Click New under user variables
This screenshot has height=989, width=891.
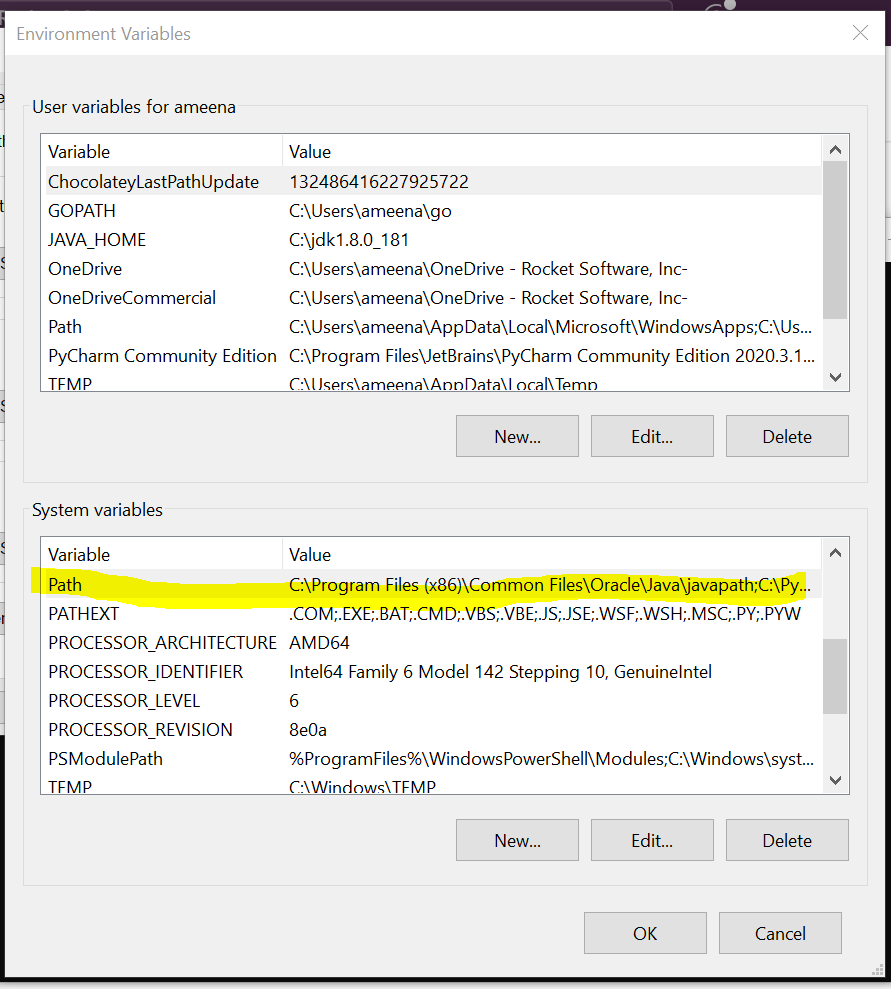coord(517,436)
